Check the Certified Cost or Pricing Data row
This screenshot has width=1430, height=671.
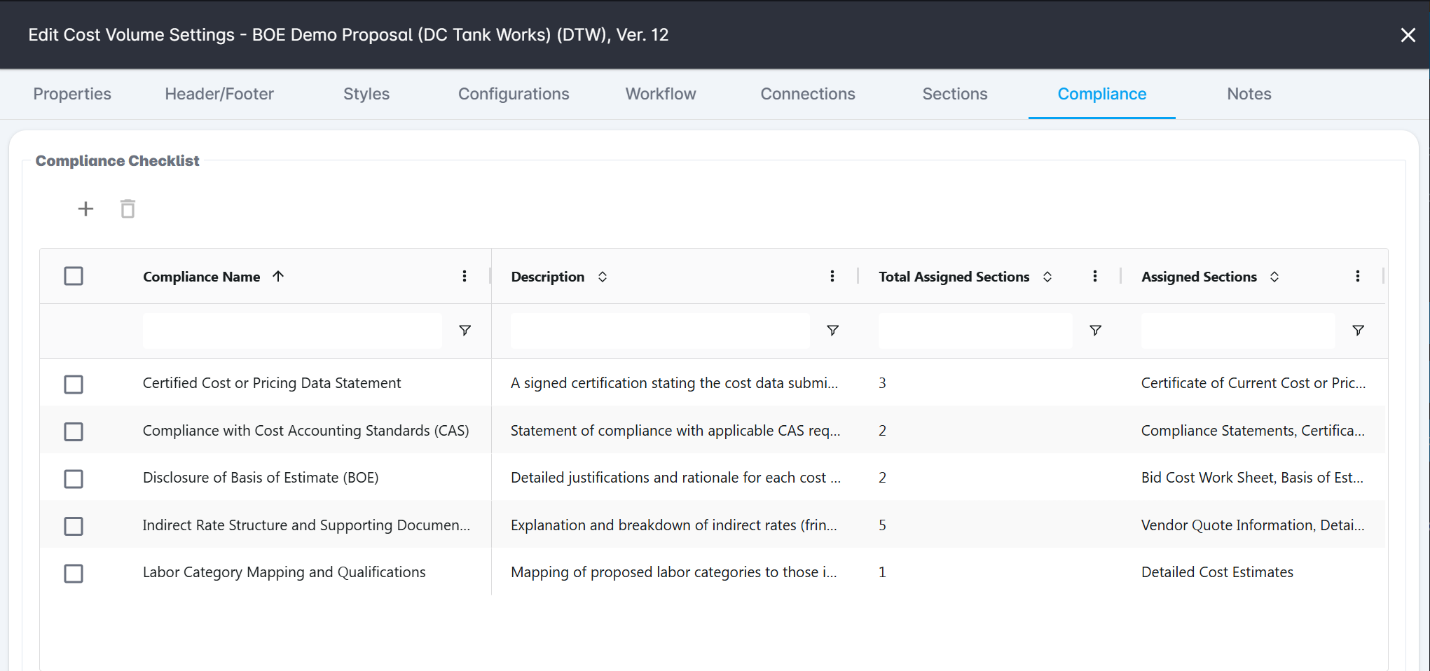click(73, 384)
